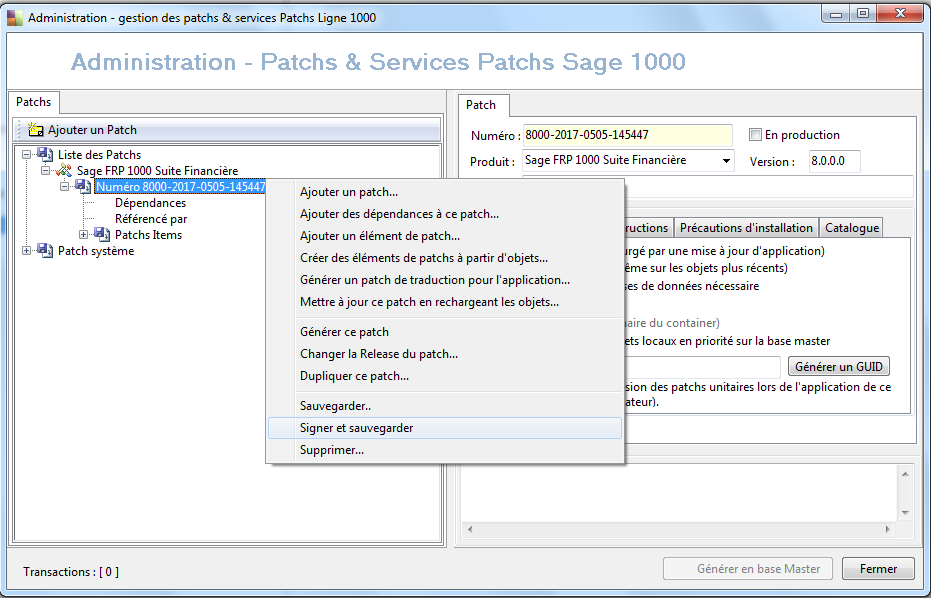Open the Précautions d'installation tab
931x598 pixels.
coord(746,227)
